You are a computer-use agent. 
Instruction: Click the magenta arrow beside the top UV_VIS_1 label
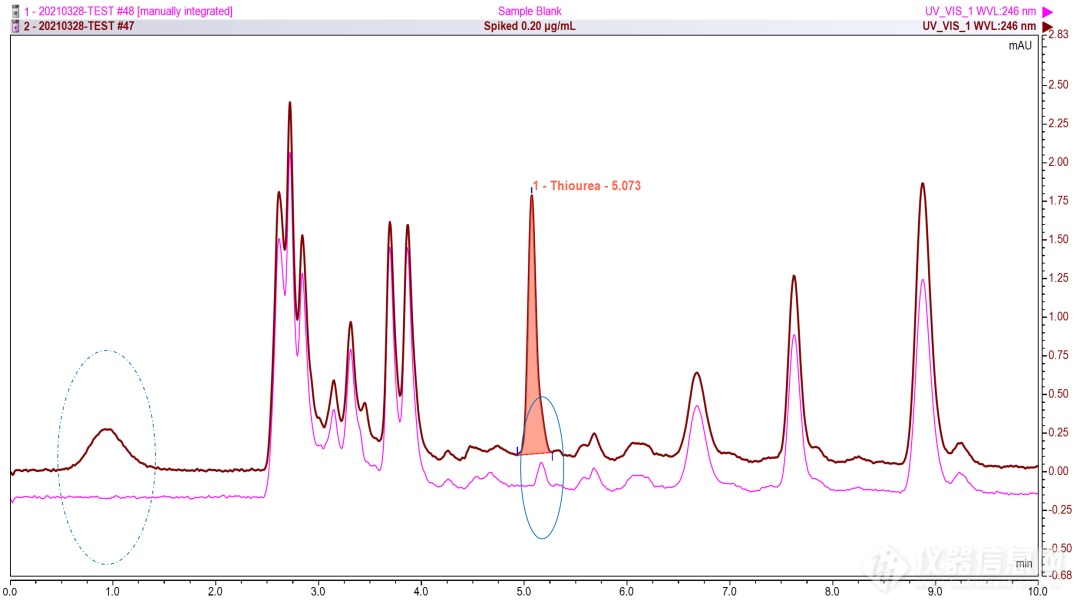point(1048,11)
